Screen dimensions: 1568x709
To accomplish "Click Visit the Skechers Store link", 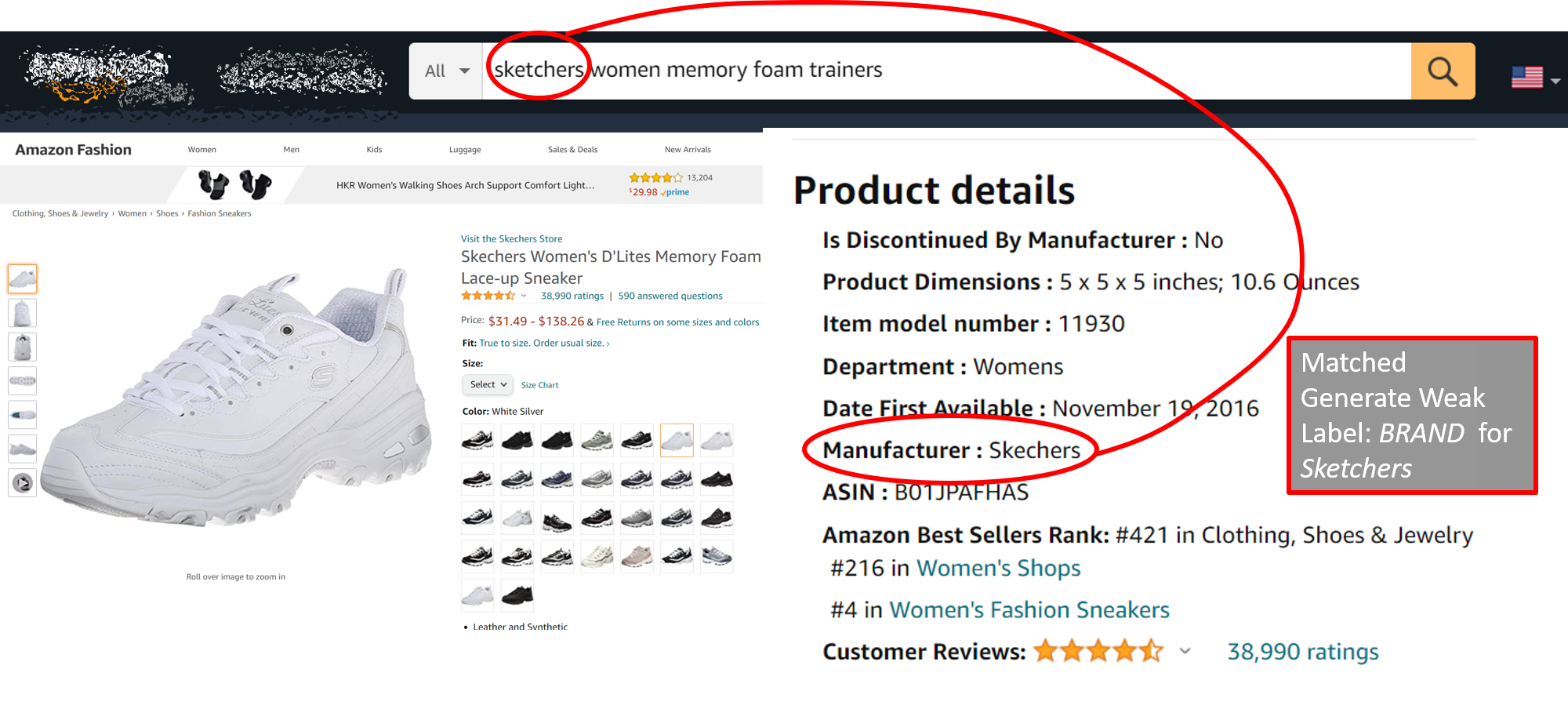I will point(511,238).
